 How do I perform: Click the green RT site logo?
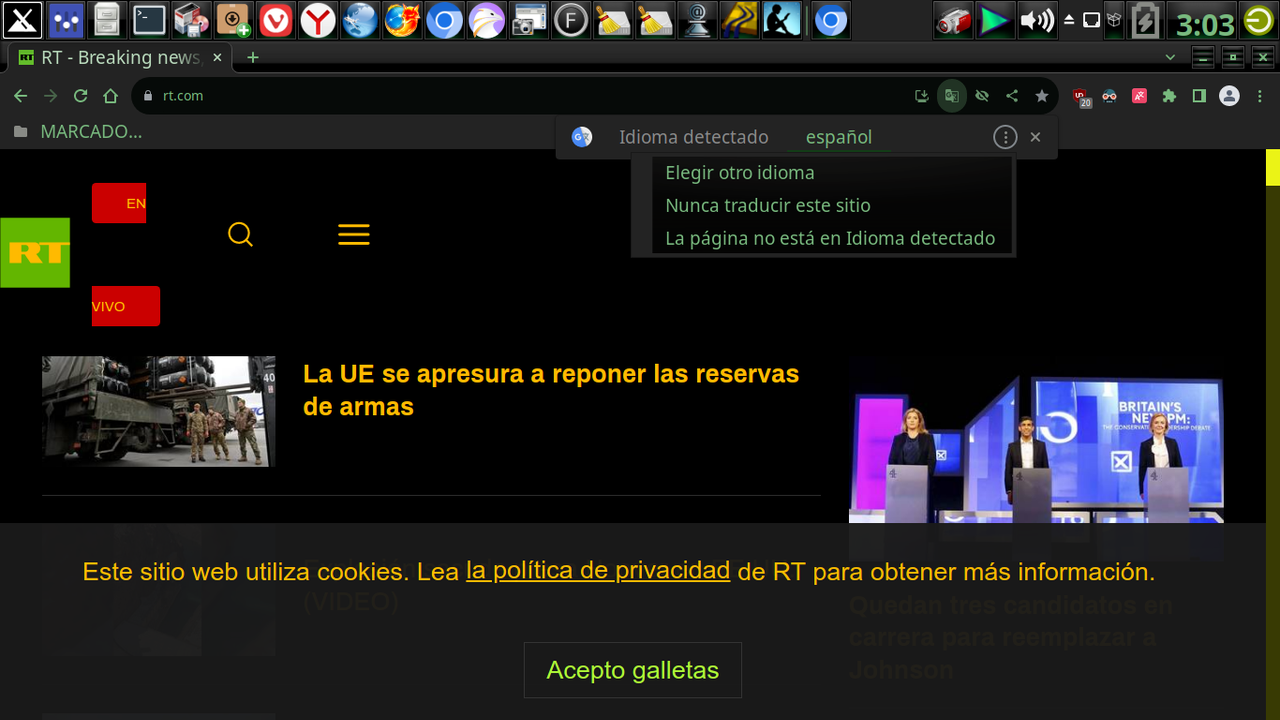35,252
